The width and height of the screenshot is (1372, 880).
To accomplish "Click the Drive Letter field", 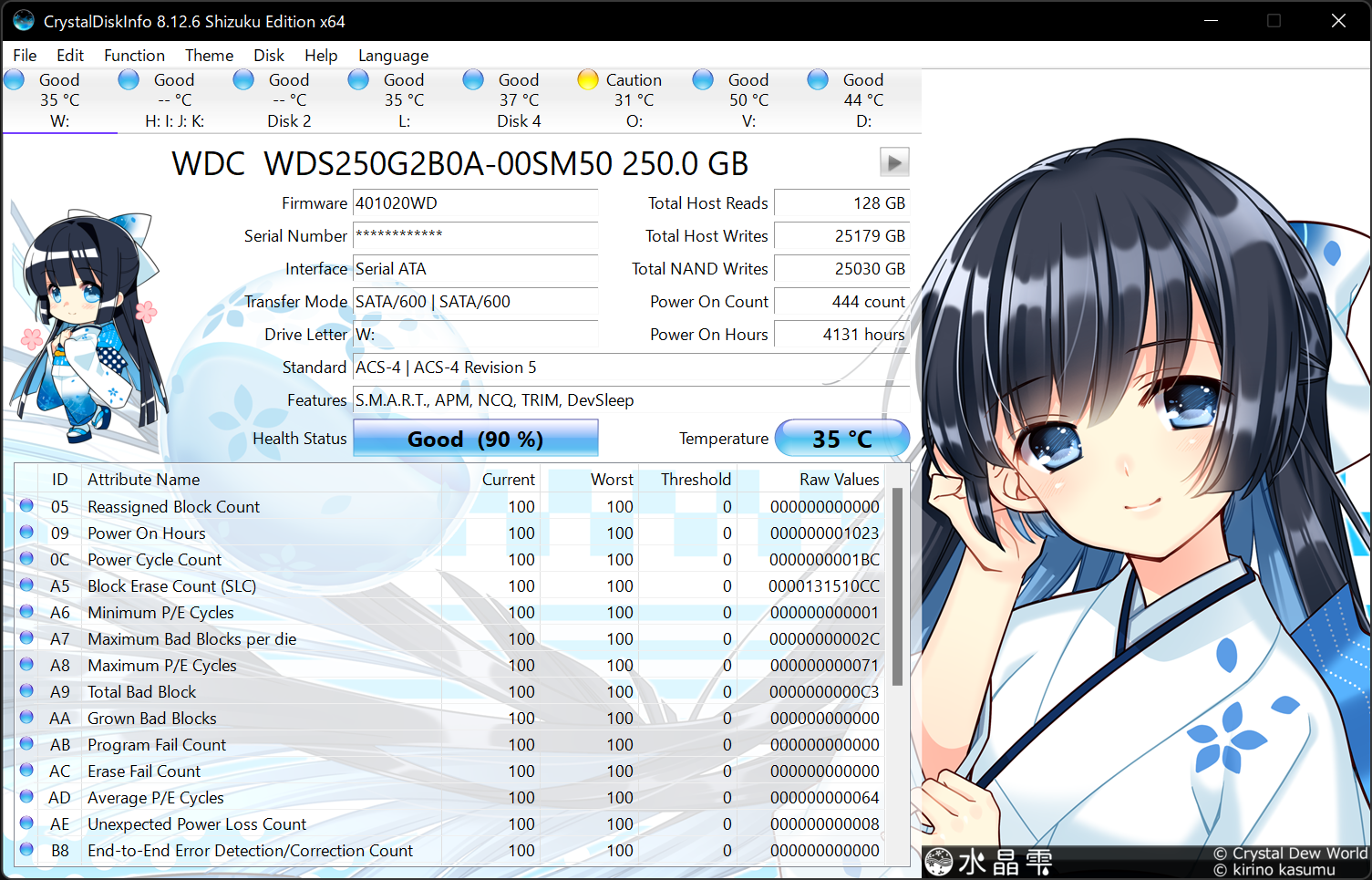I will [x=475, y=335].
